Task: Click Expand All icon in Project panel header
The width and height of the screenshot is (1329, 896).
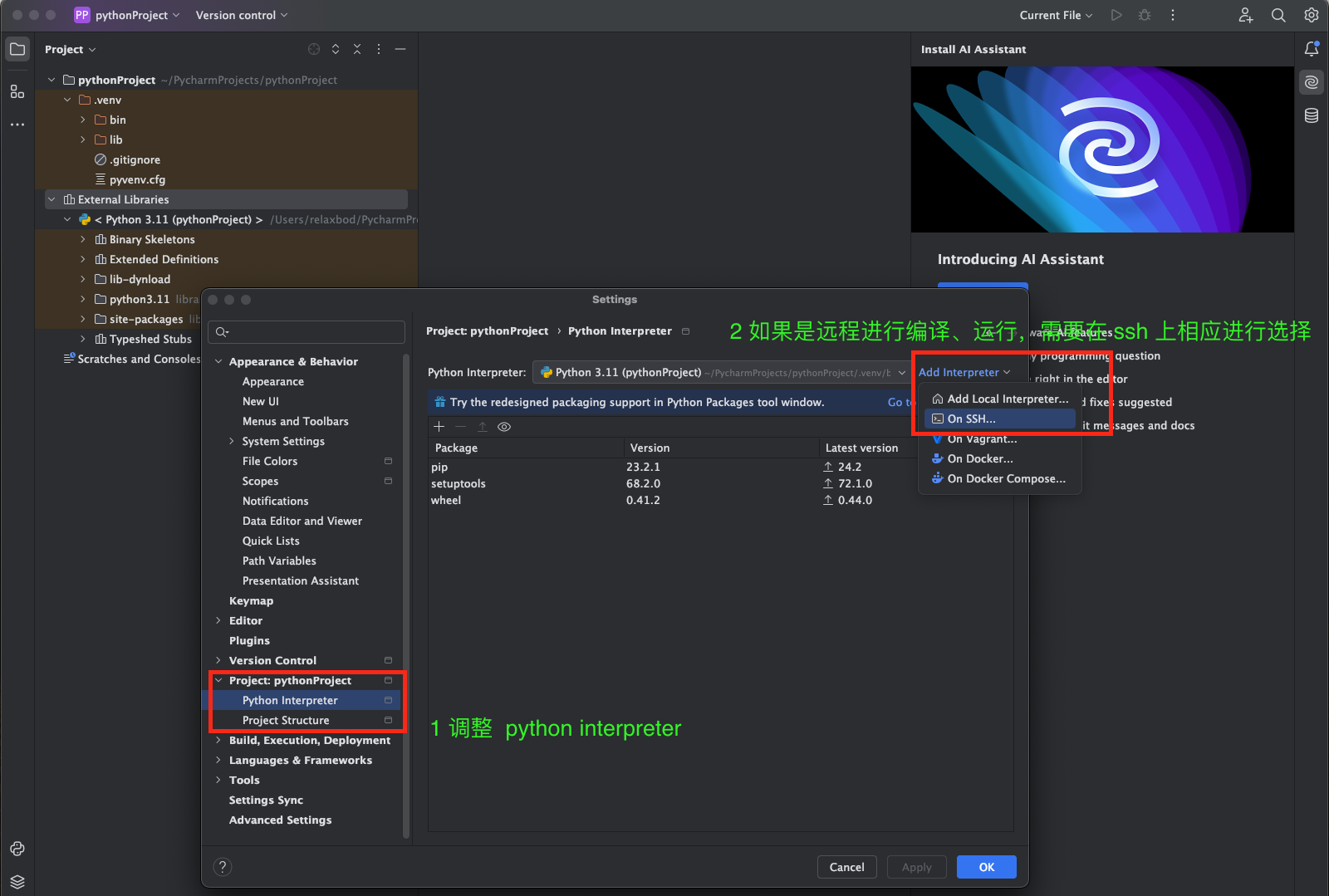Action: 336,49
